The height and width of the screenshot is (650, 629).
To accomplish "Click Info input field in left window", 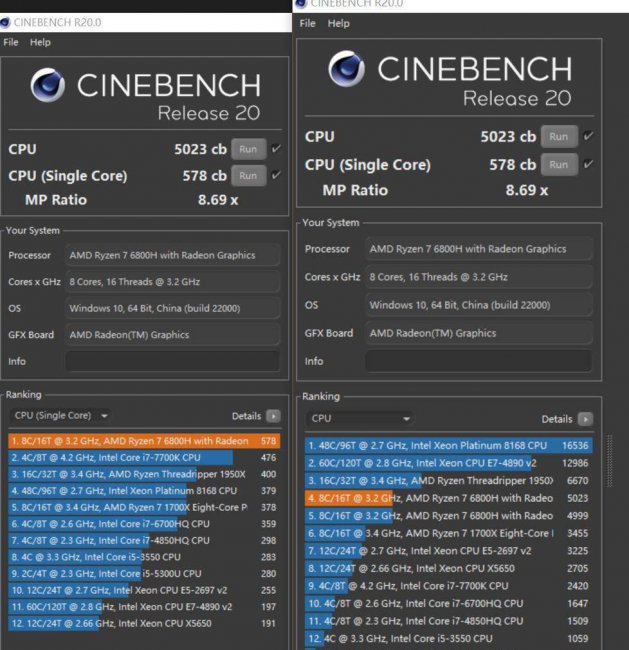I will click(172, 361).
